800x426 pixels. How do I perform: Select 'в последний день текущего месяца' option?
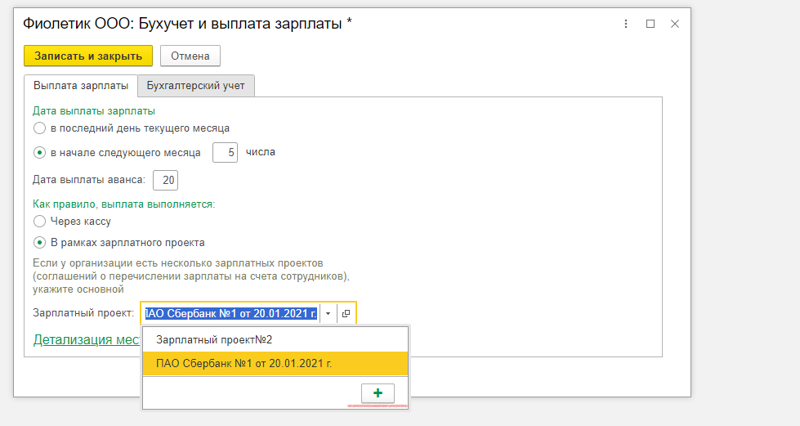[39, 128]
